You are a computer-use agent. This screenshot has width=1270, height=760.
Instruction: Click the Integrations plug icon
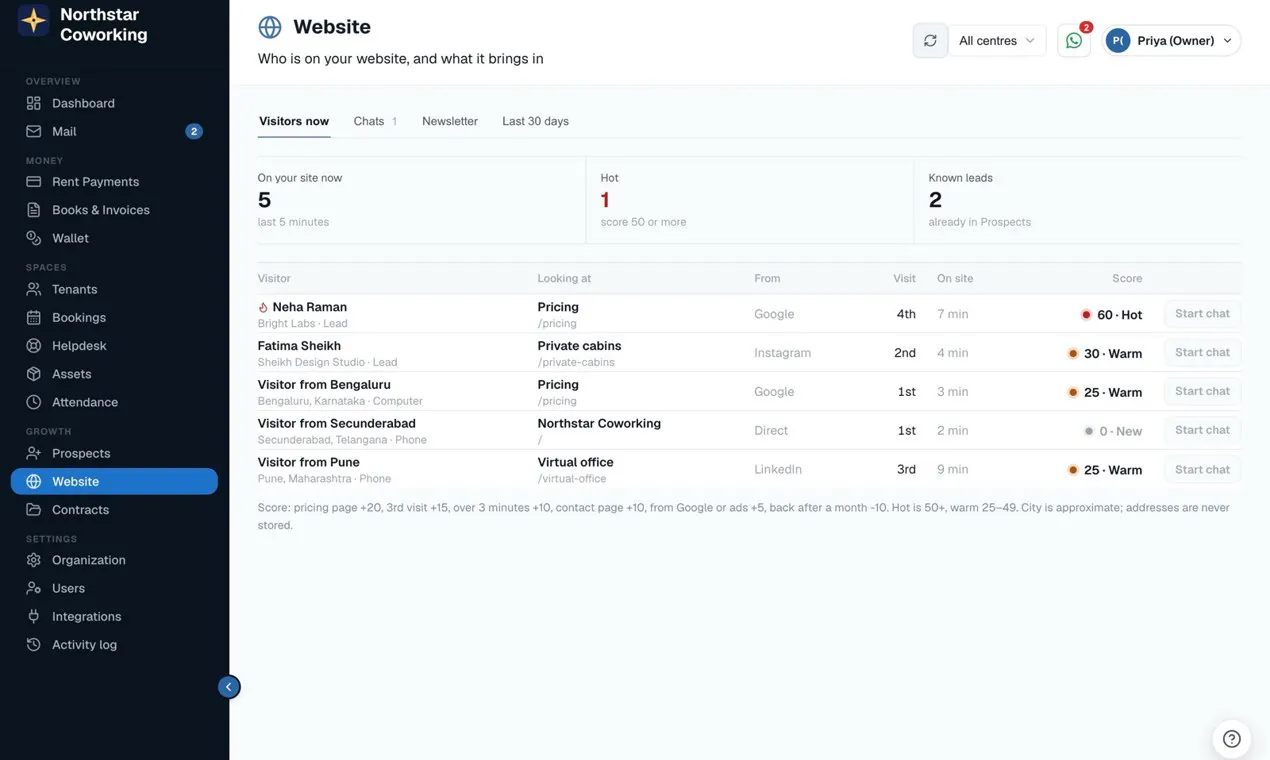pyautogui.click(x=34, y=617)
